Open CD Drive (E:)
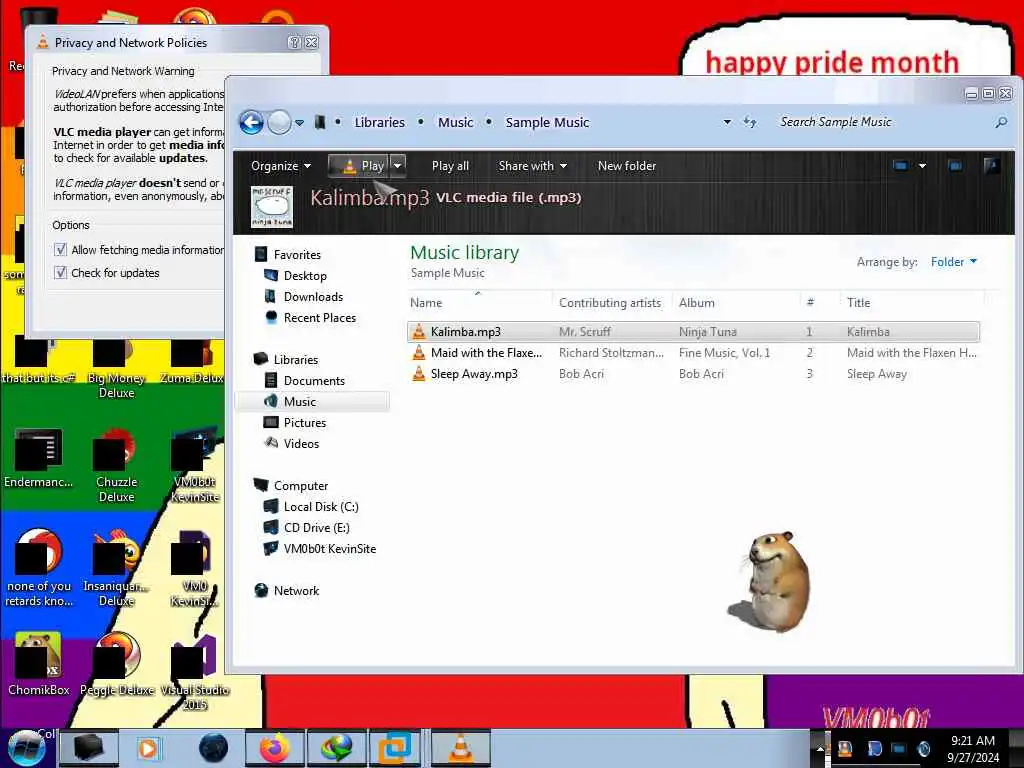1024x768 pixels. pyautogui.click(x=317, y=528)
